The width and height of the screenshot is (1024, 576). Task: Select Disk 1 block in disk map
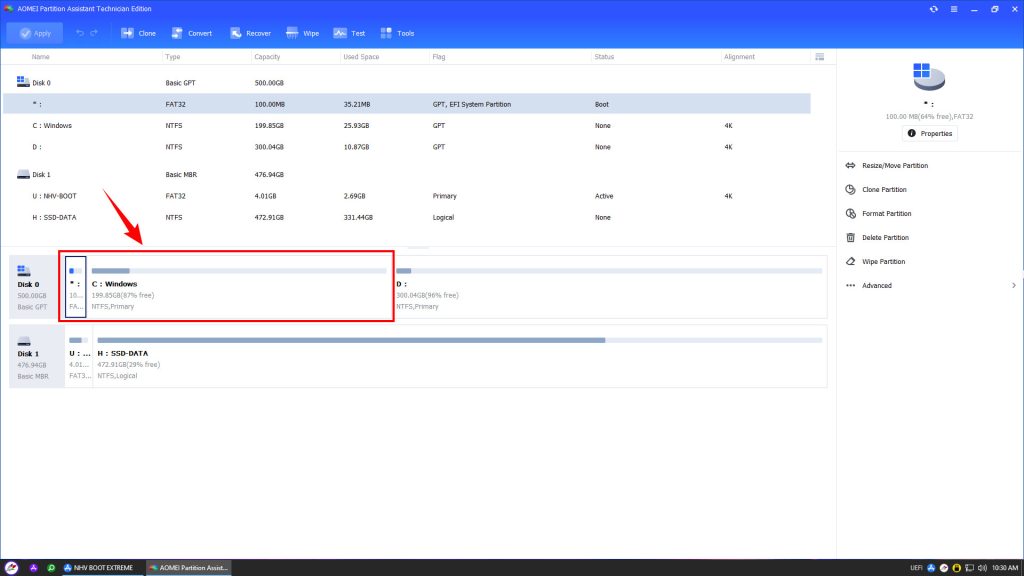click(36, 357)
